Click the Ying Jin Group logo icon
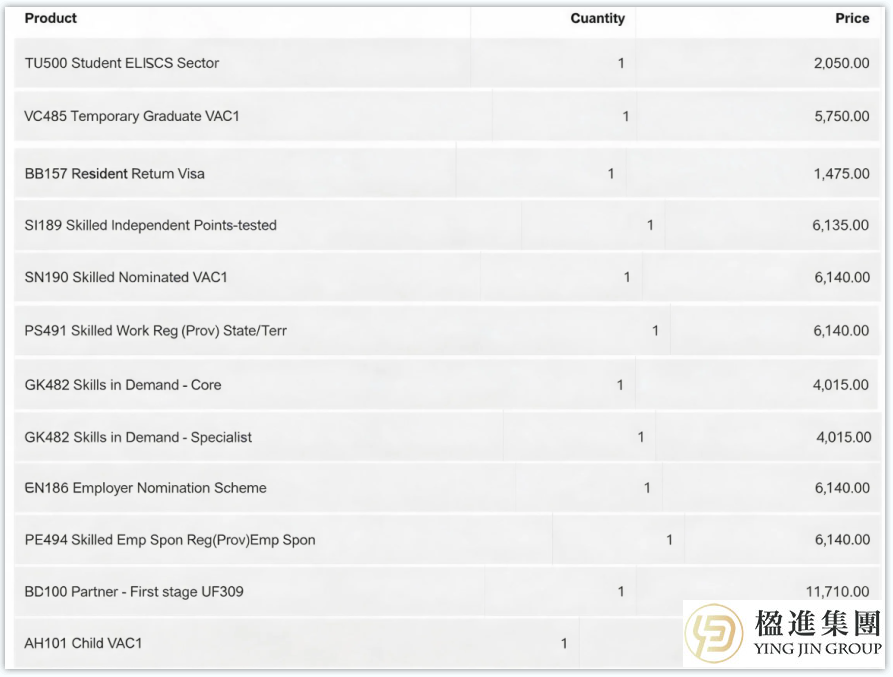This screenshot has width=893, height=677. [x=714, y=633]
